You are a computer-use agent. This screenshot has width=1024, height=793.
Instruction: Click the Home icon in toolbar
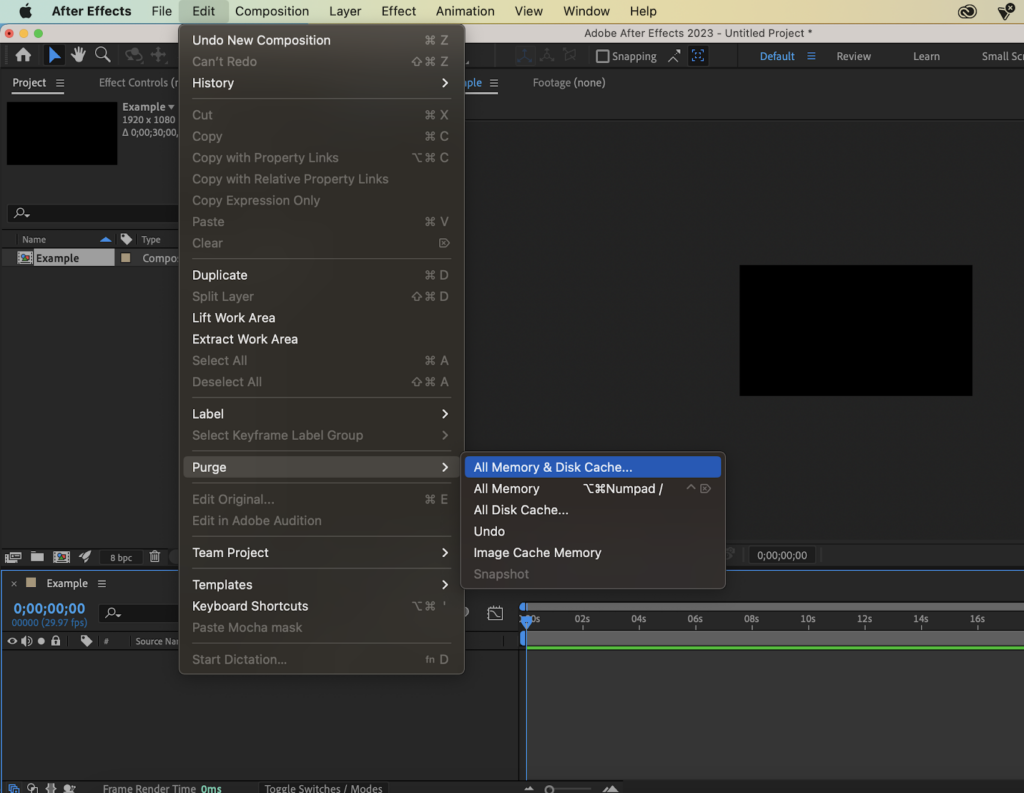tap(23, 56)
